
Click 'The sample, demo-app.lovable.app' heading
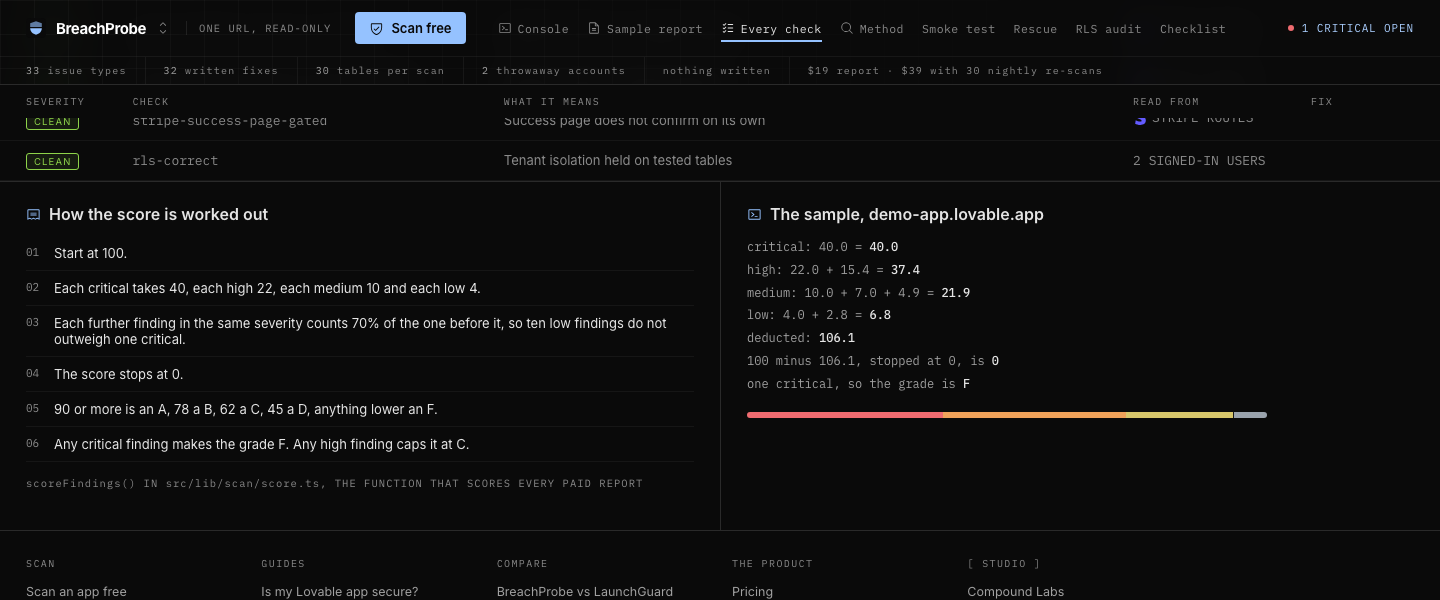pos(907,215)
